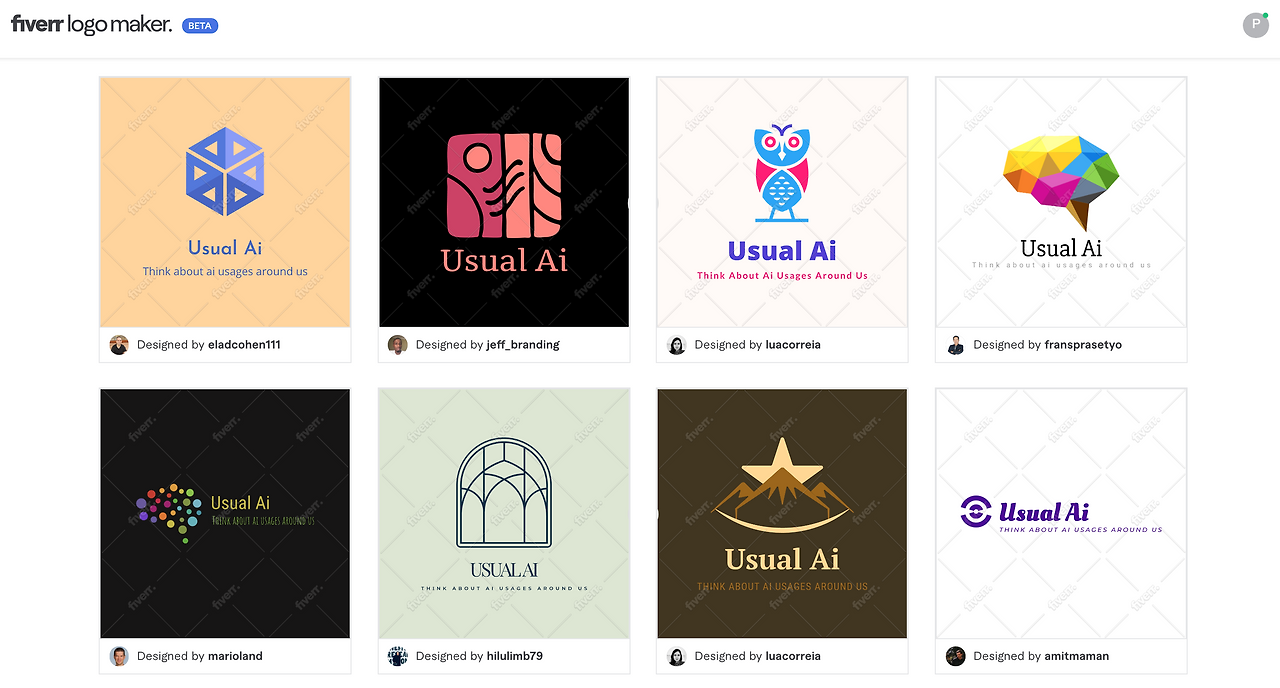Click jeff_branding's designer avatar
The image size is (1280, 688).
pos(398,345)
